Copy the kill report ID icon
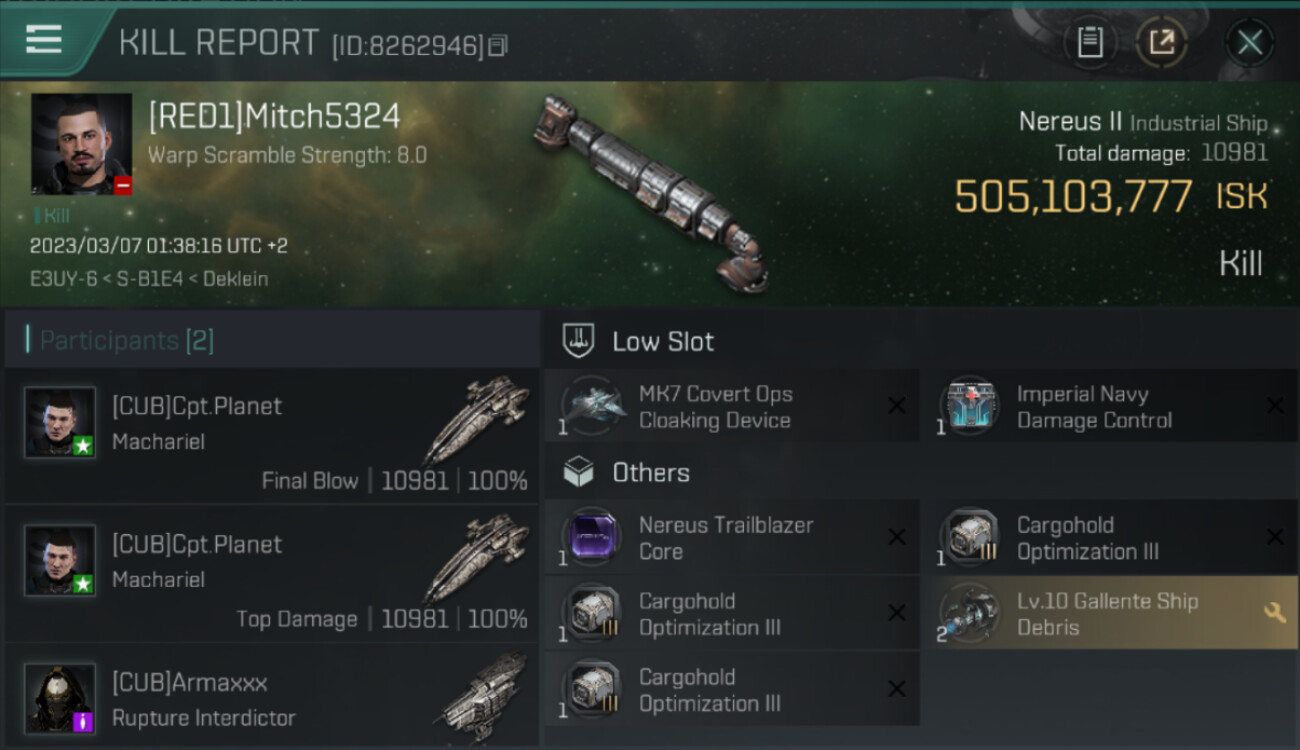This screenshot has width=1300, height=750. coord(498,45)
